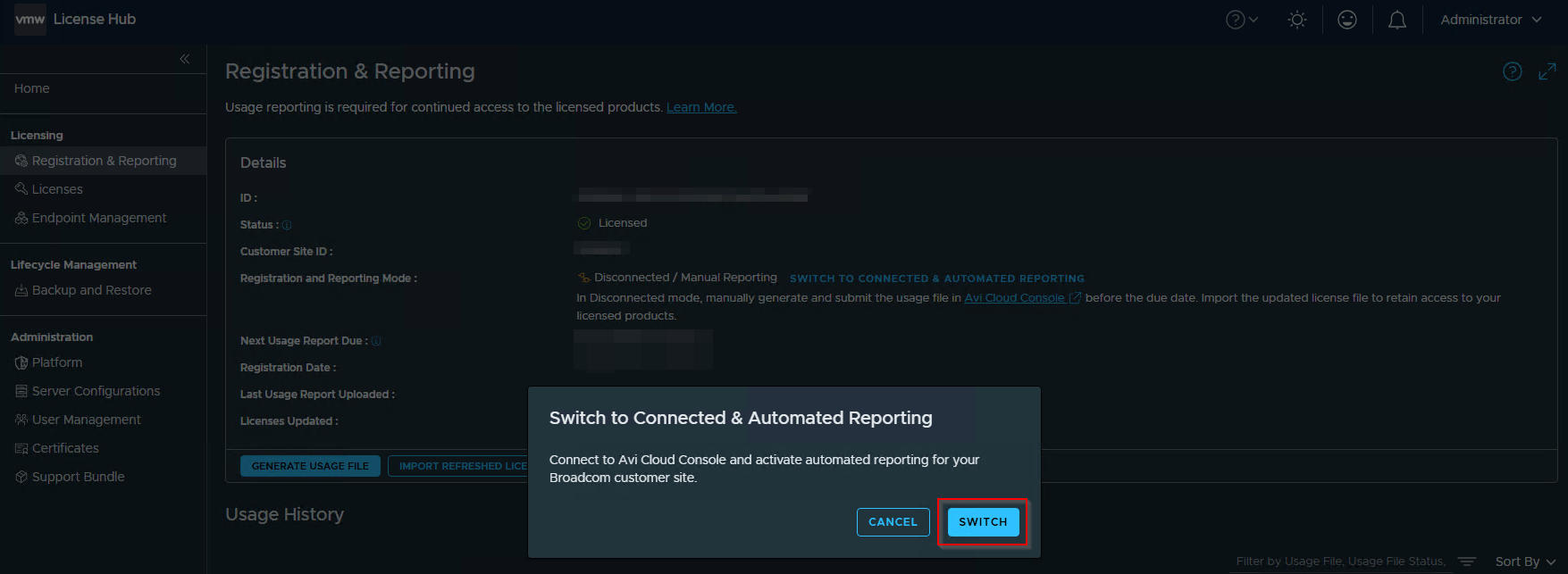Click the Certificates icon in sidebar
This screenshot has height=574, width=1568.
tap(21, 448)
